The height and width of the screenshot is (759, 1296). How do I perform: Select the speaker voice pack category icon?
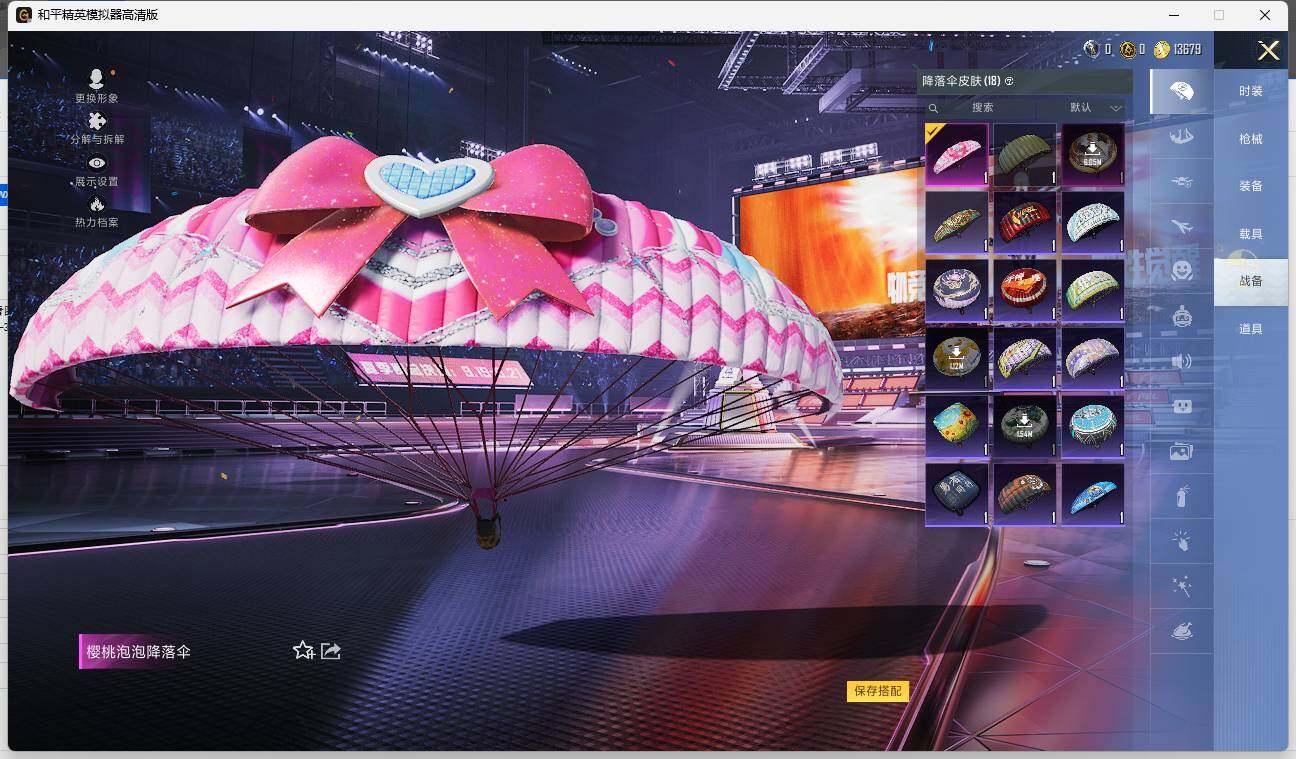[1181, 361]
